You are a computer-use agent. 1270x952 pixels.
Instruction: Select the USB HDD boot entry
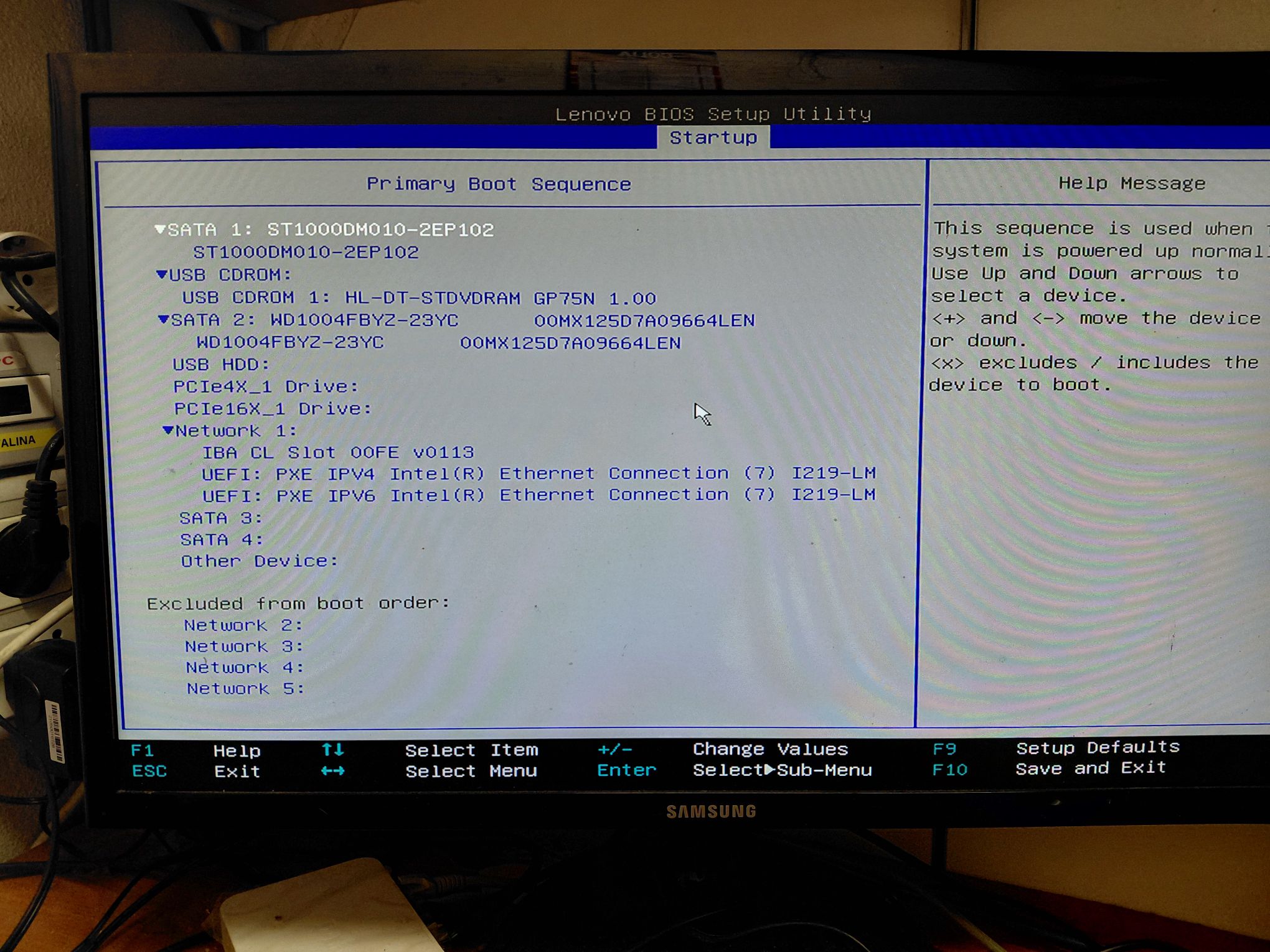[221, 364]
